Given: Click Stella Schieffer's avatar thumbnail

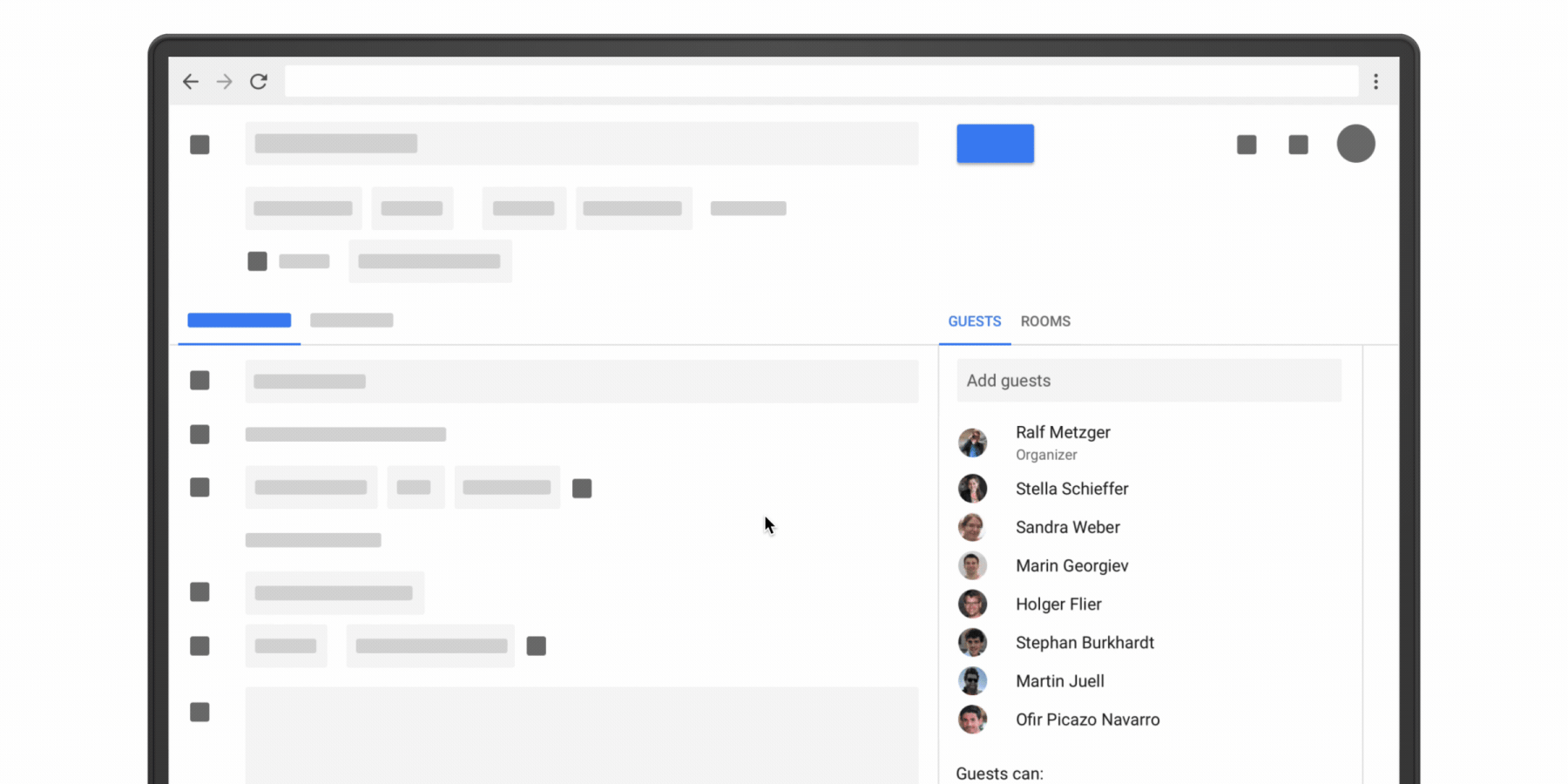Looking at the screenshot, I should pos(973,489).
